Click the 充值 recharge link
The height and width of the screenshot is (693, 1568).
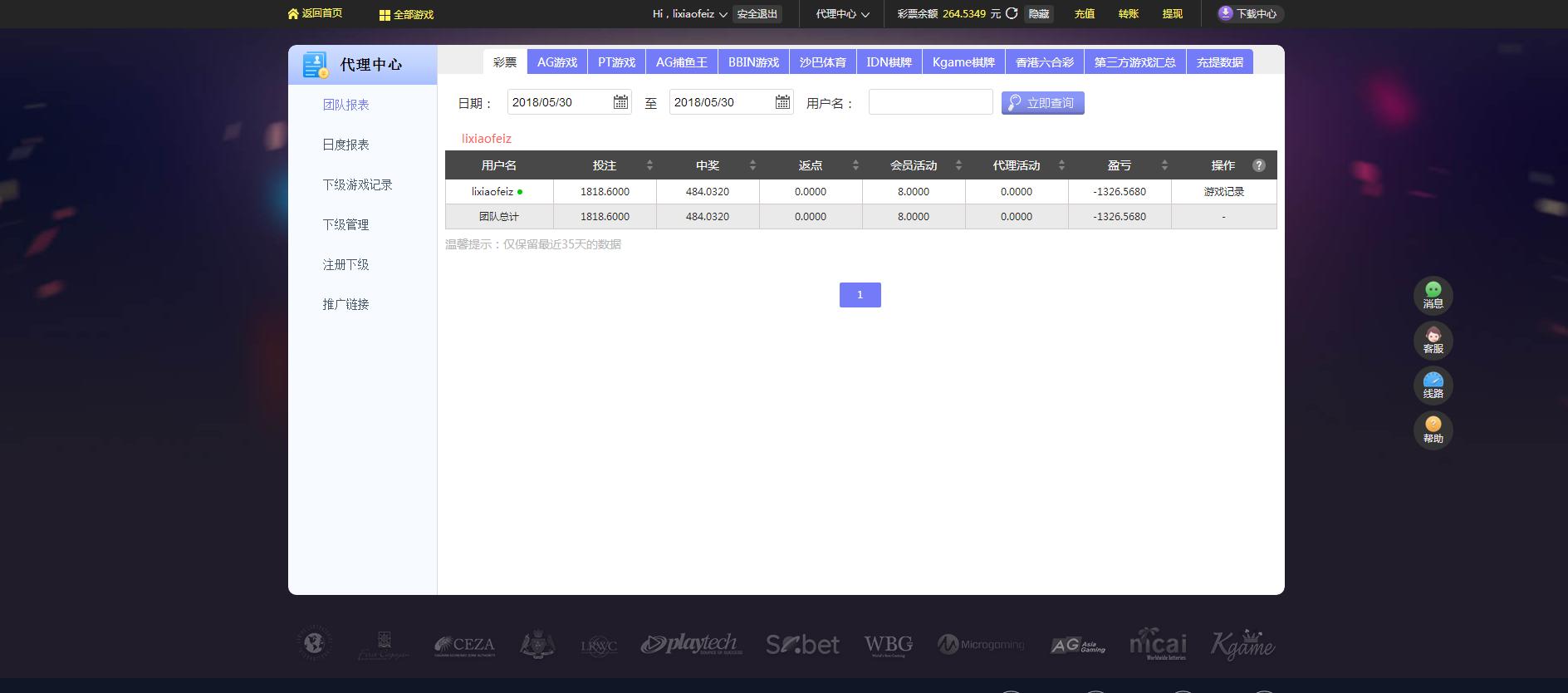(1085, 14)
